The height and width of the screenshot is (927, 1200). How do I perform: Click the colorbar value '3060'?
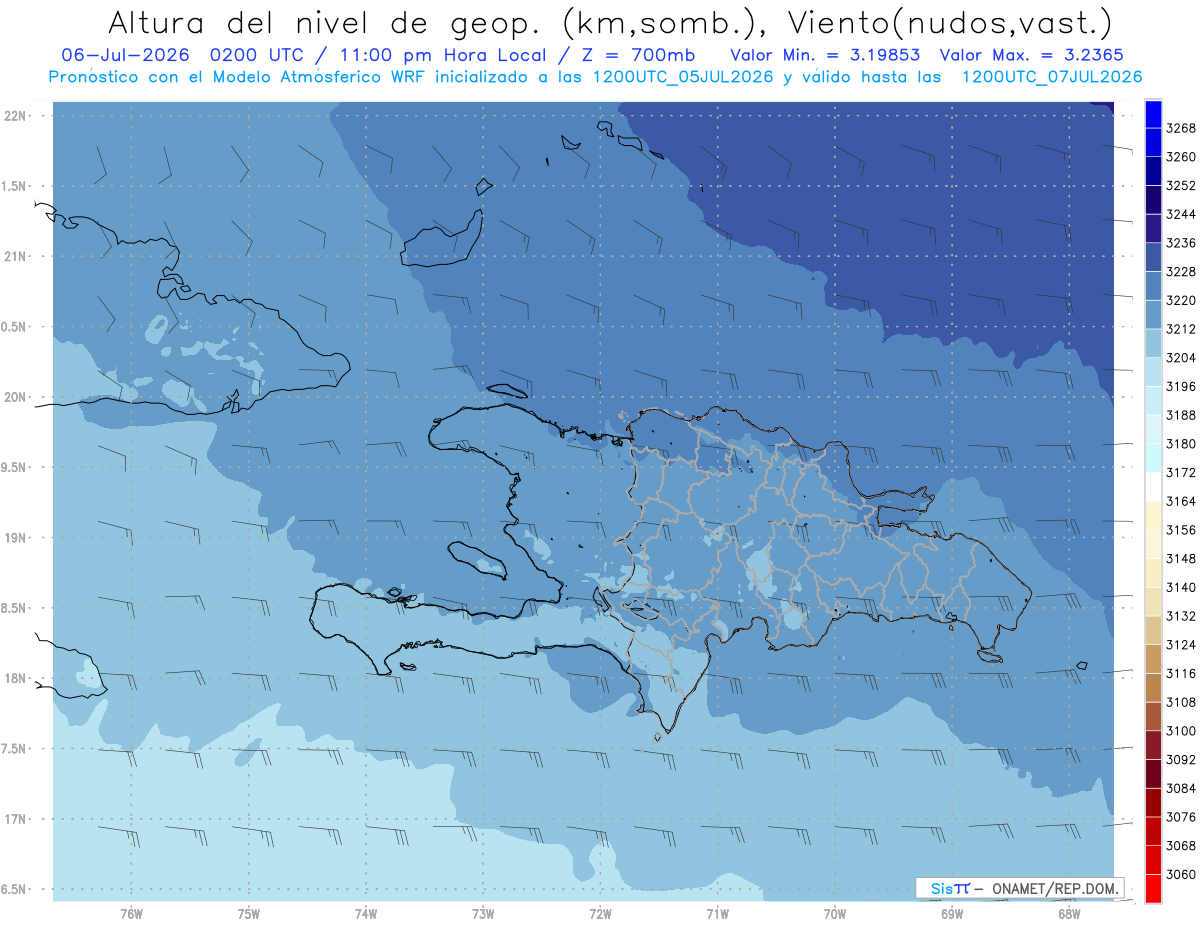1181,874
